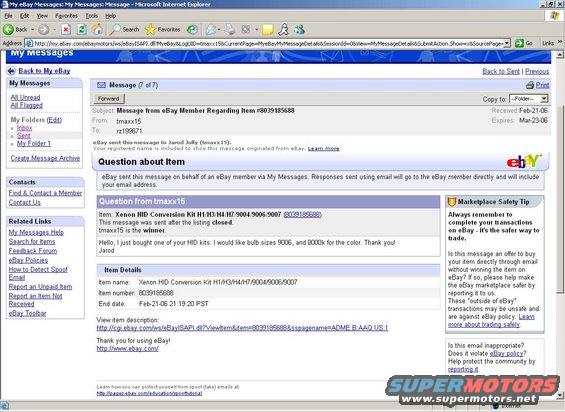Click the Edit link beside My Folders
The width and height of the screenshot is (565, 412).
(x=54, y=120)
